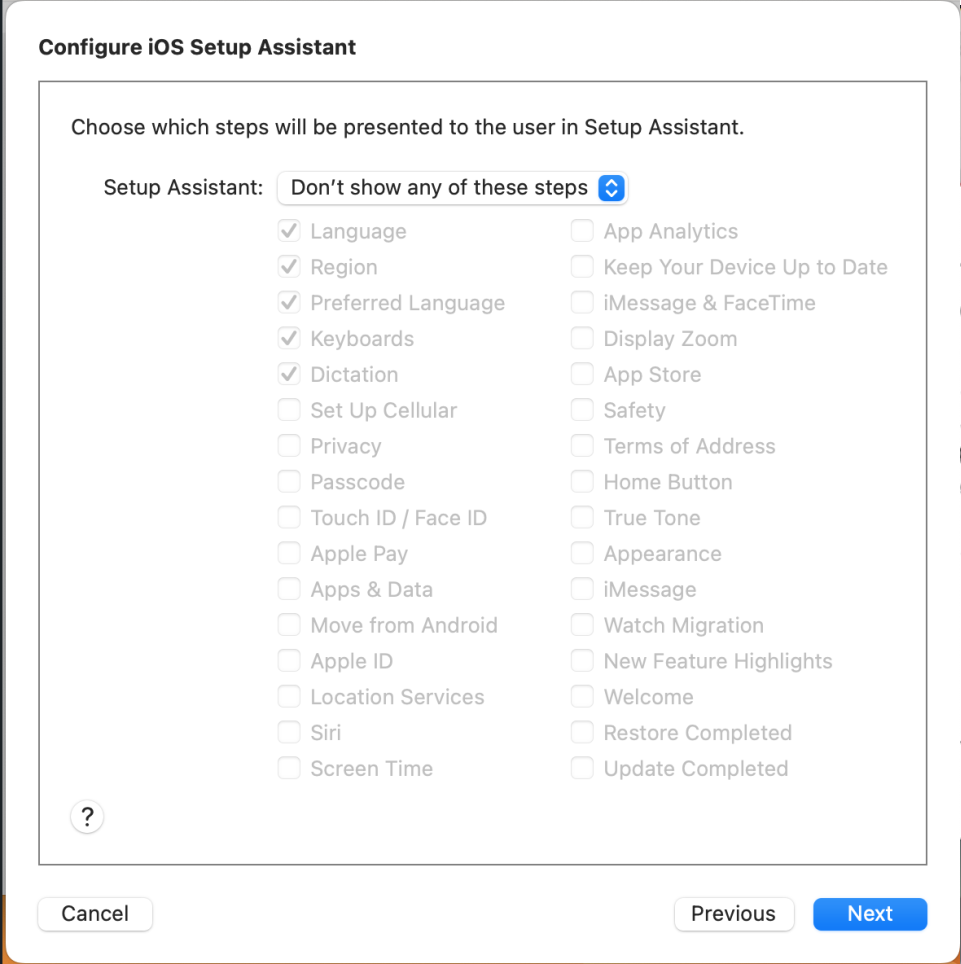Toggle the Keyboards checkbox
The height and width of the screenshot is (964, 961).
coord(289,339)
